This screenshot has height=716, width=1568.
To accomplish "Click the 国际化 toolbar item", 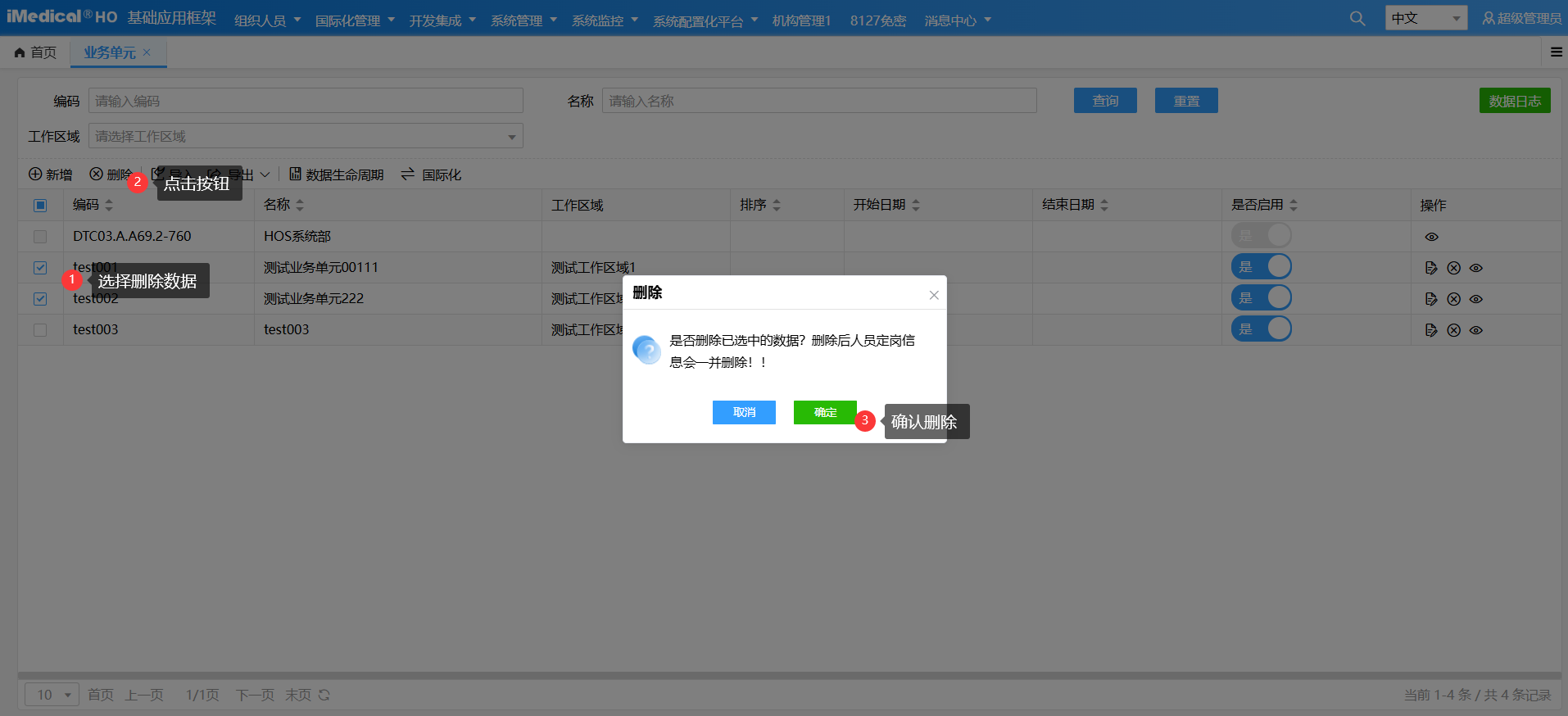I will (x=431, y=174).
